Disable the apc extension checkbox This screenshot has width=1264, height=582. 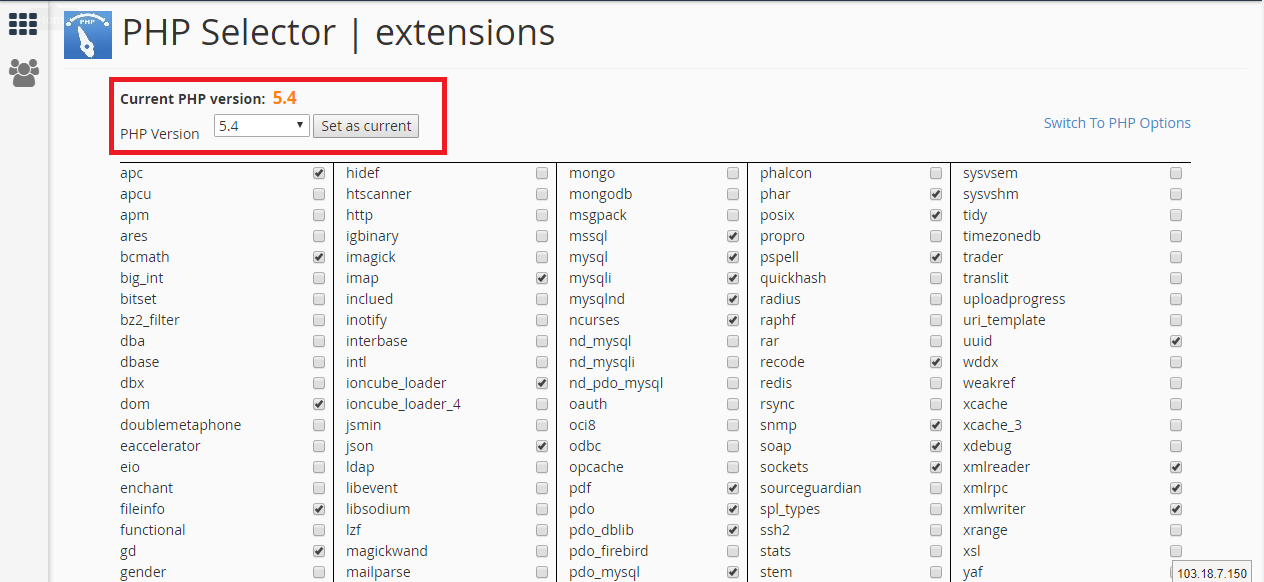[x=318, y=173]
